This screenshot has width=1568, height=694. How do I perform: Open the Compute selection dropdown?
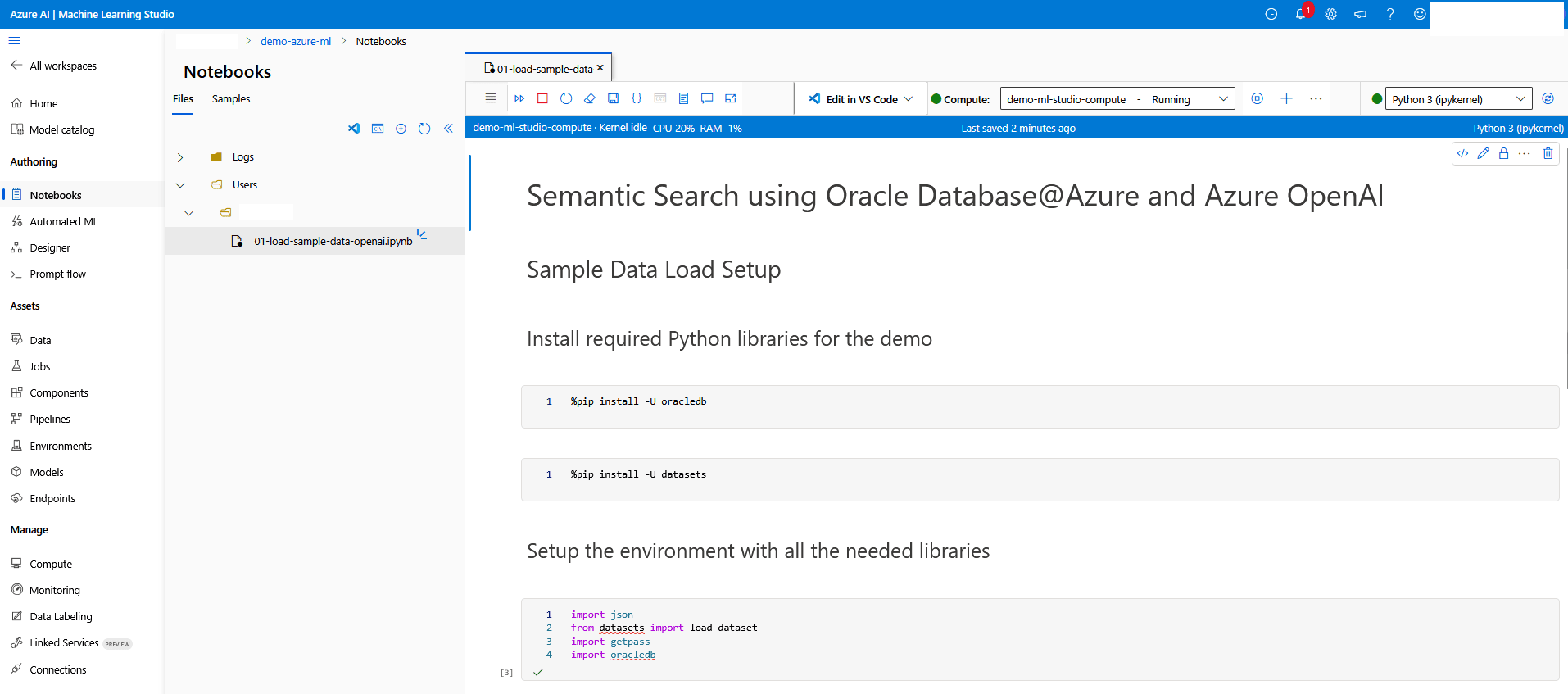(x=1117, y=99)
